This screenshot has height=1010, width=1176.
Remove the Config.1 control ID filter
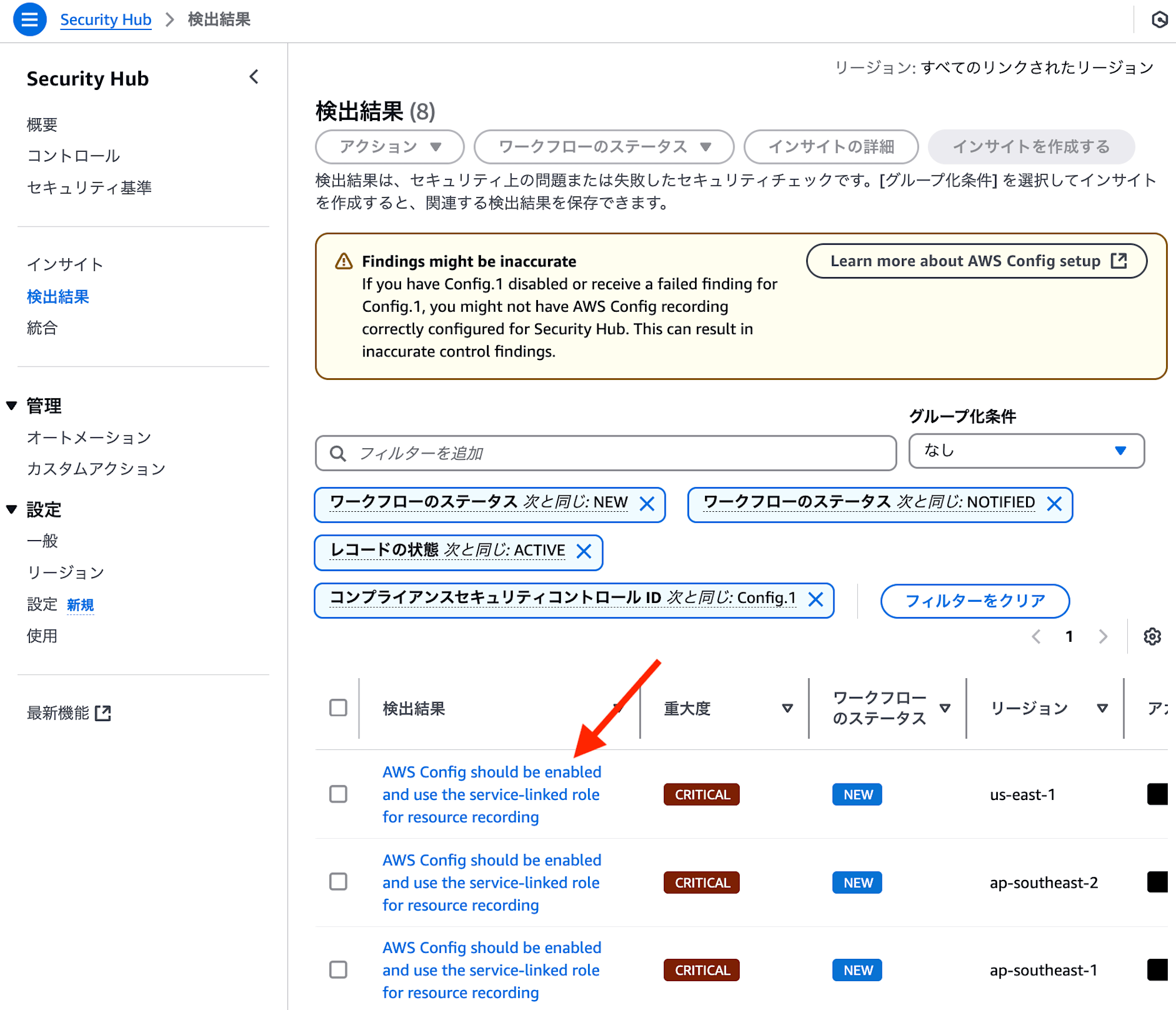pos(816,599)
